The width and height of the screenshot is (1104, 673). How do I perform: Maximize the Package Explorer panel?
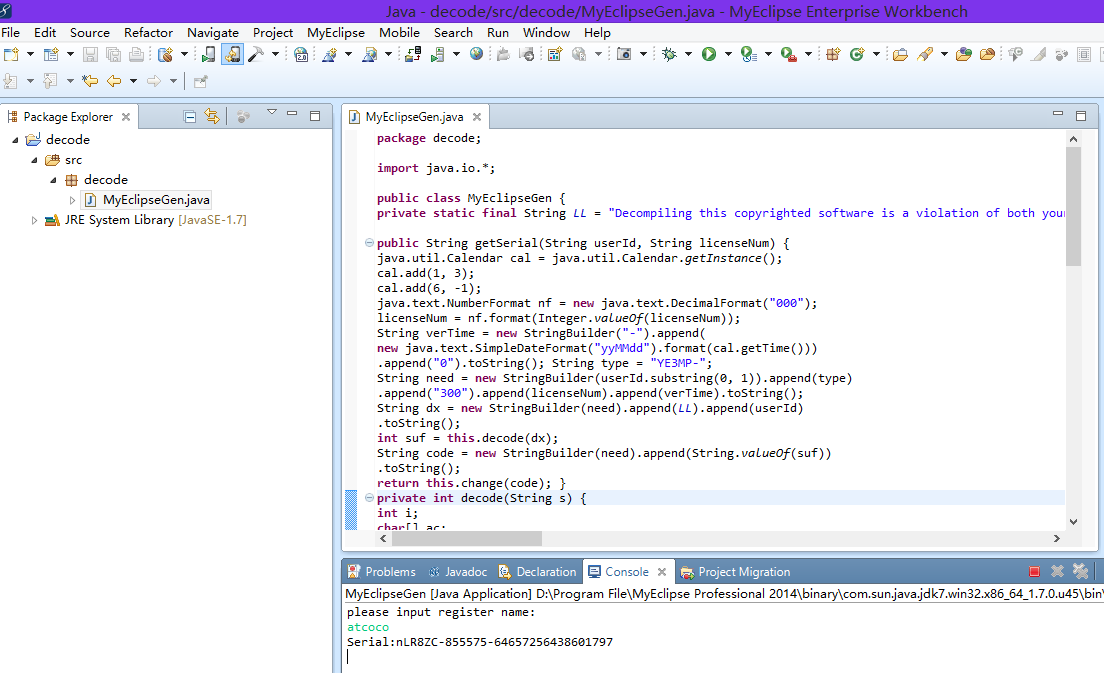click(315, 115)
